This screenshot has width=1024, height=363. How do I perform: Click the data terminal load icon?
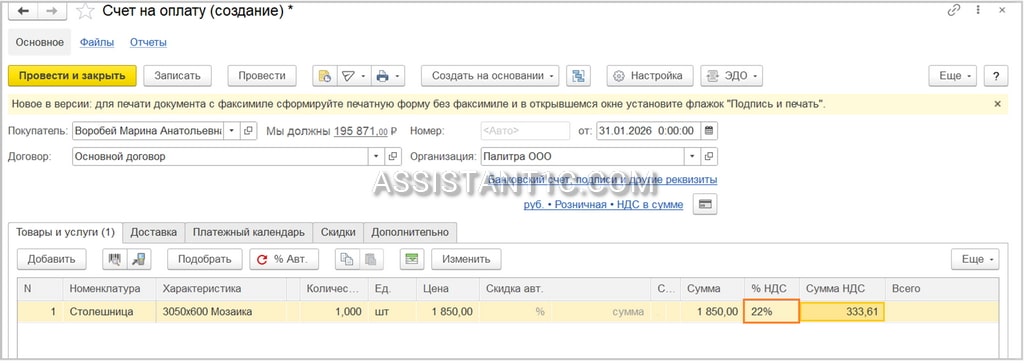(138, 259)
